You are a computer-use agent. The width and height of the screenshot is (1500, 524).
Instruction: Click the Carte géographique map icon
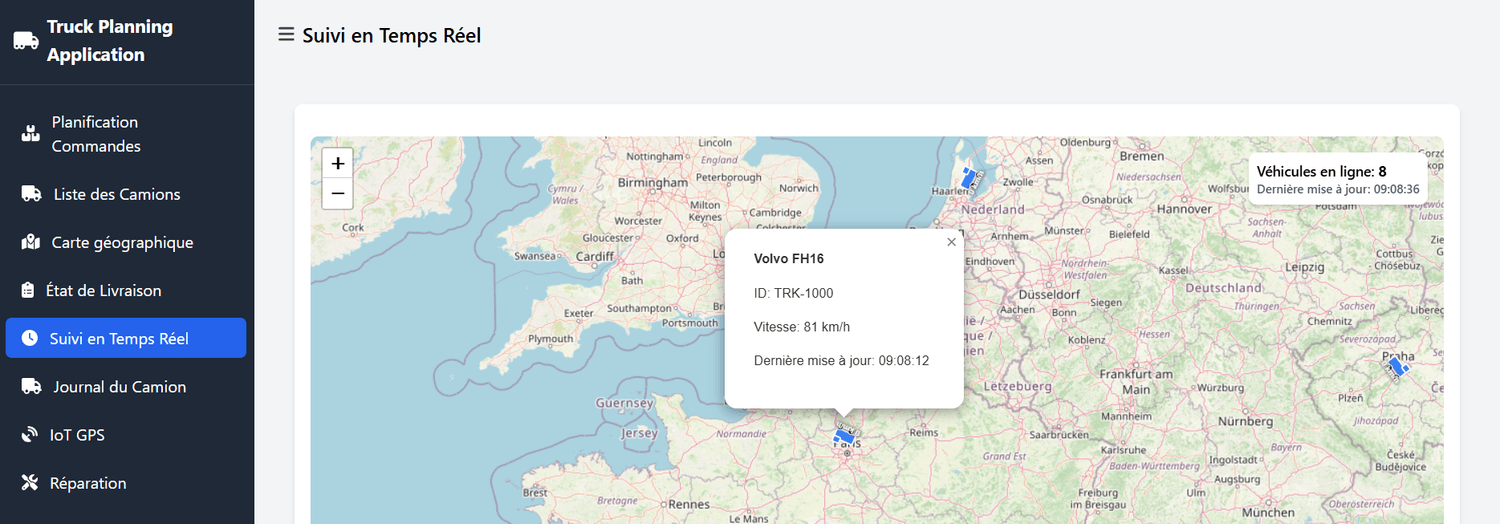click(x=31, y=242)
